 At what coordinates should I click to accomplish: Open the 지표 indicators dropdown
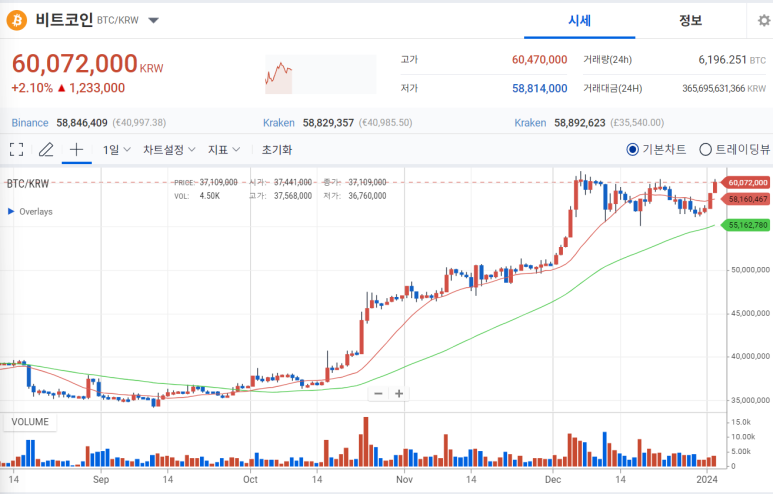pyautogui.click(x=224, y=150)
